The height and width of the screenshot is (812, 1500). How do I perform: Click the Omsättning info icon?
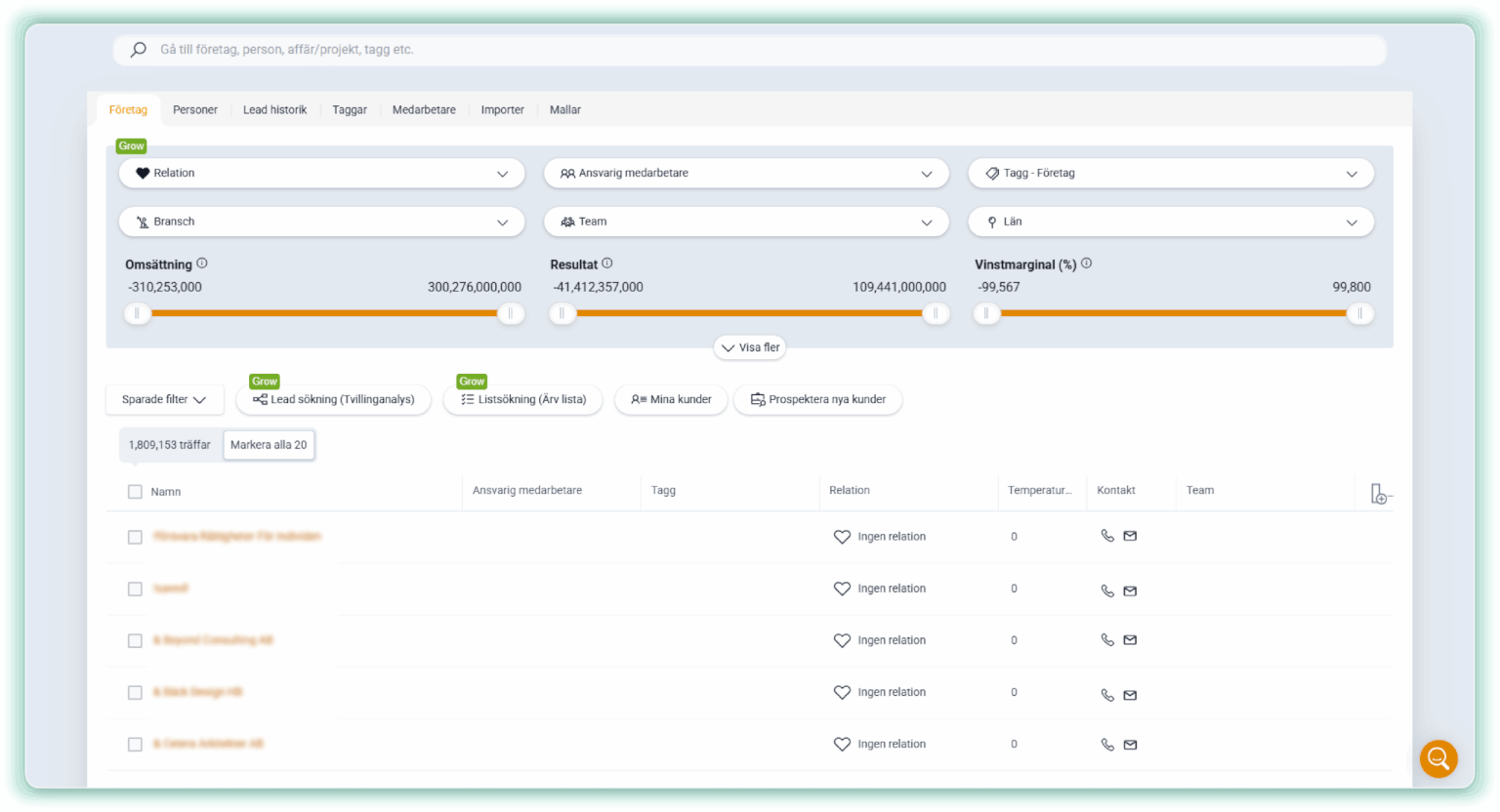202,264
